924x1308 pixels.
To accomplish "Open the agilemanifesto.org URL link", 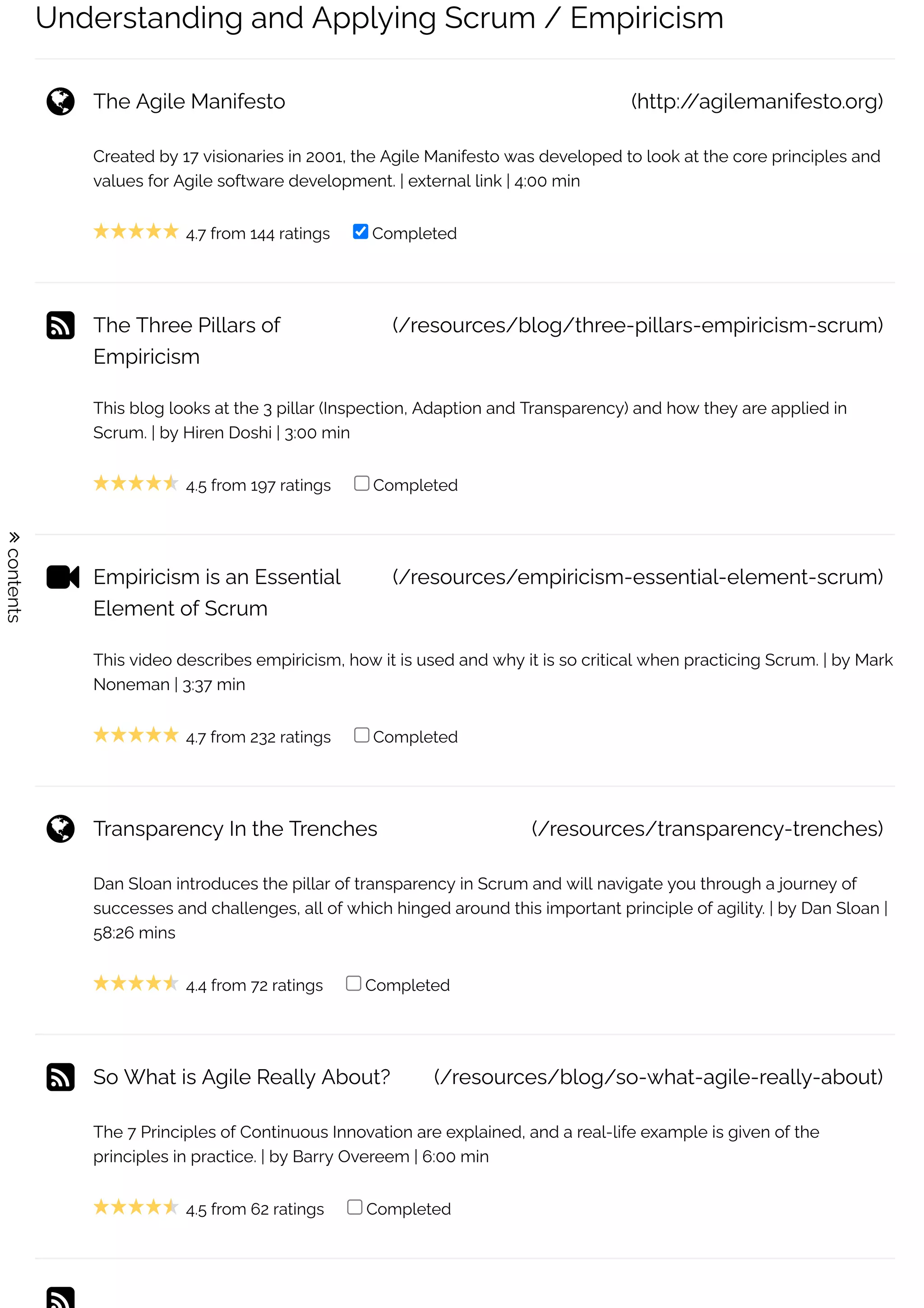I will 757,102.
